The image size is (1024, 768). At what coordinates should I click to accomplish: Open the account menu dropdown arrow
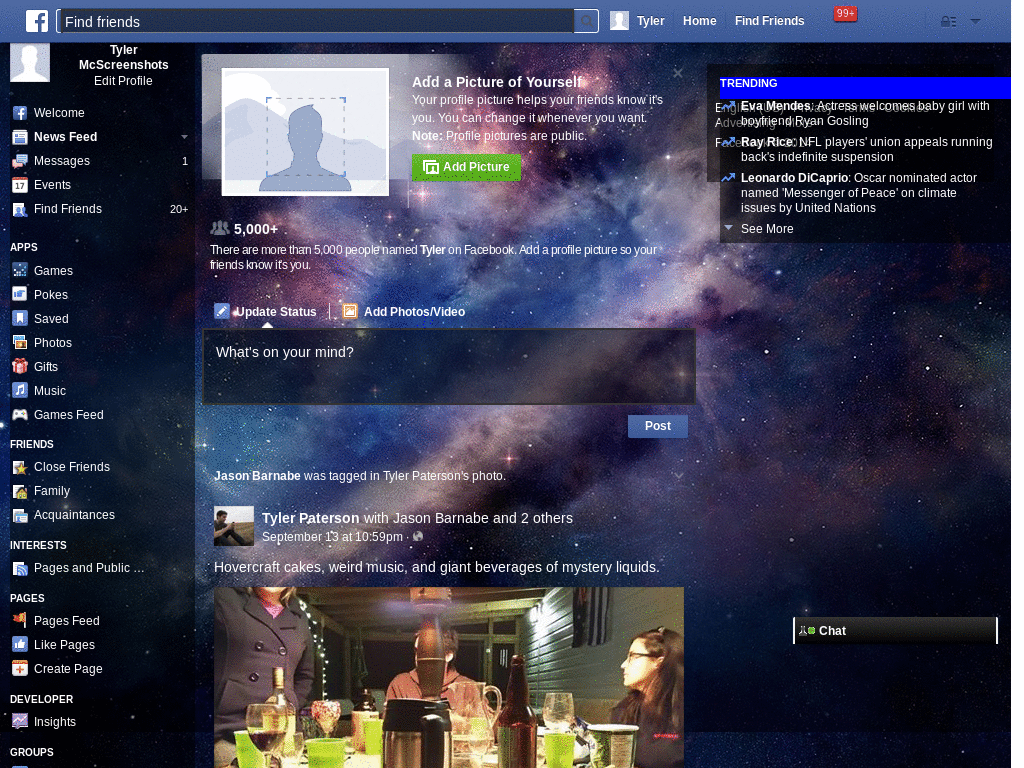pyautogui.click(x=975, y=22)
